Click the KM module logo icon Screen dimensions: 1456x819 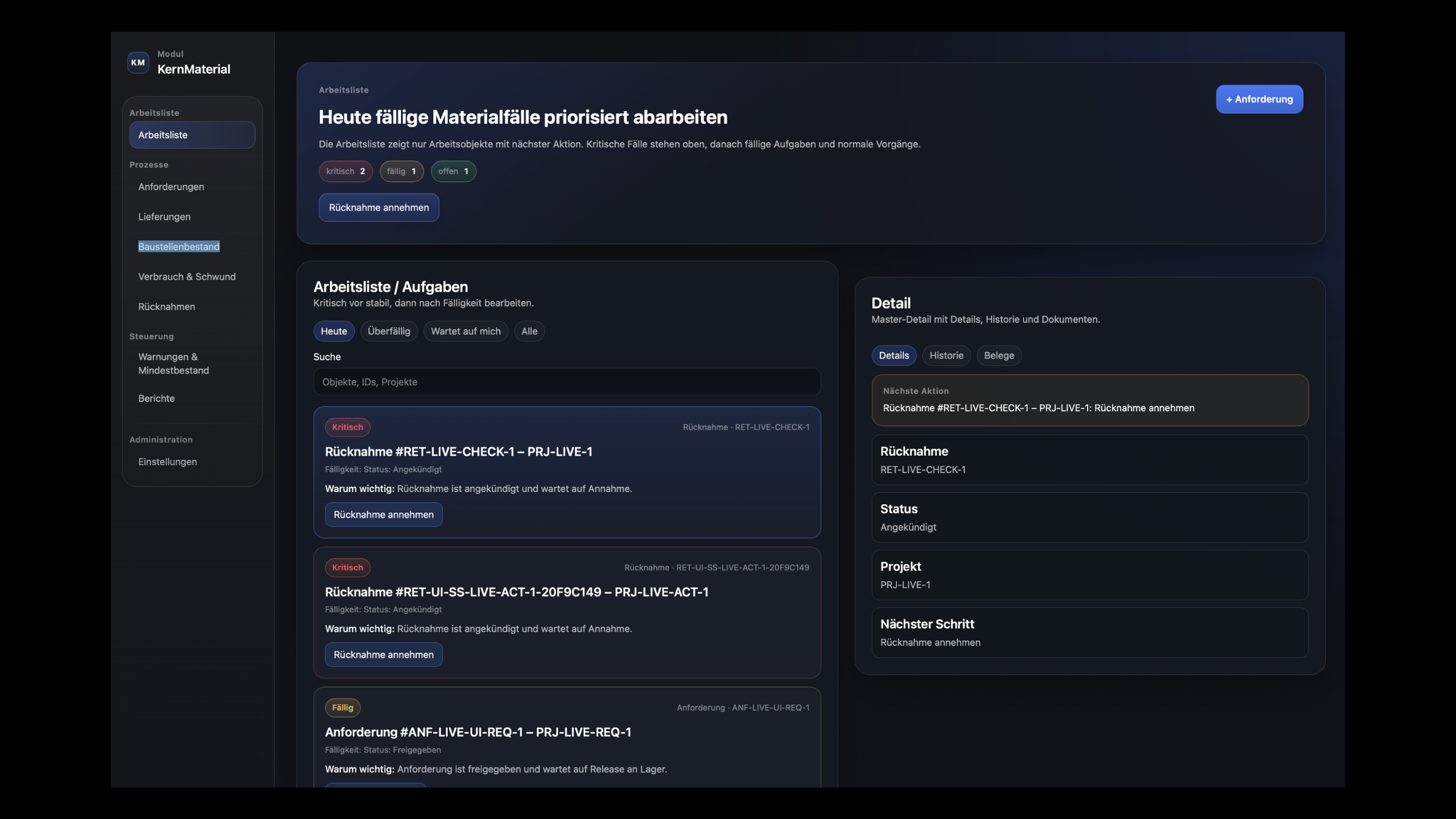(x=138, y=62)
